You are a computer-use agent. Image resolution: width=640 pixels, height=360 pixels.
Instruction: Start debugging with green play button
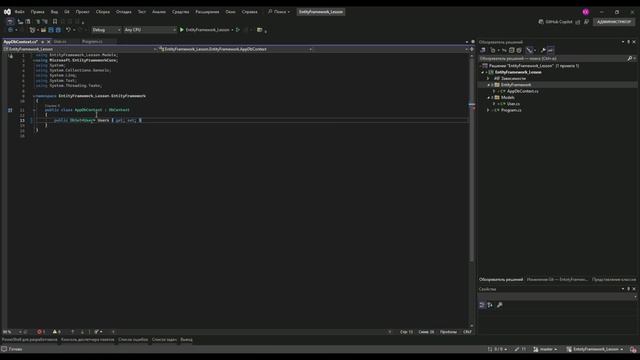pyautogui.click(x=182, y=30)
